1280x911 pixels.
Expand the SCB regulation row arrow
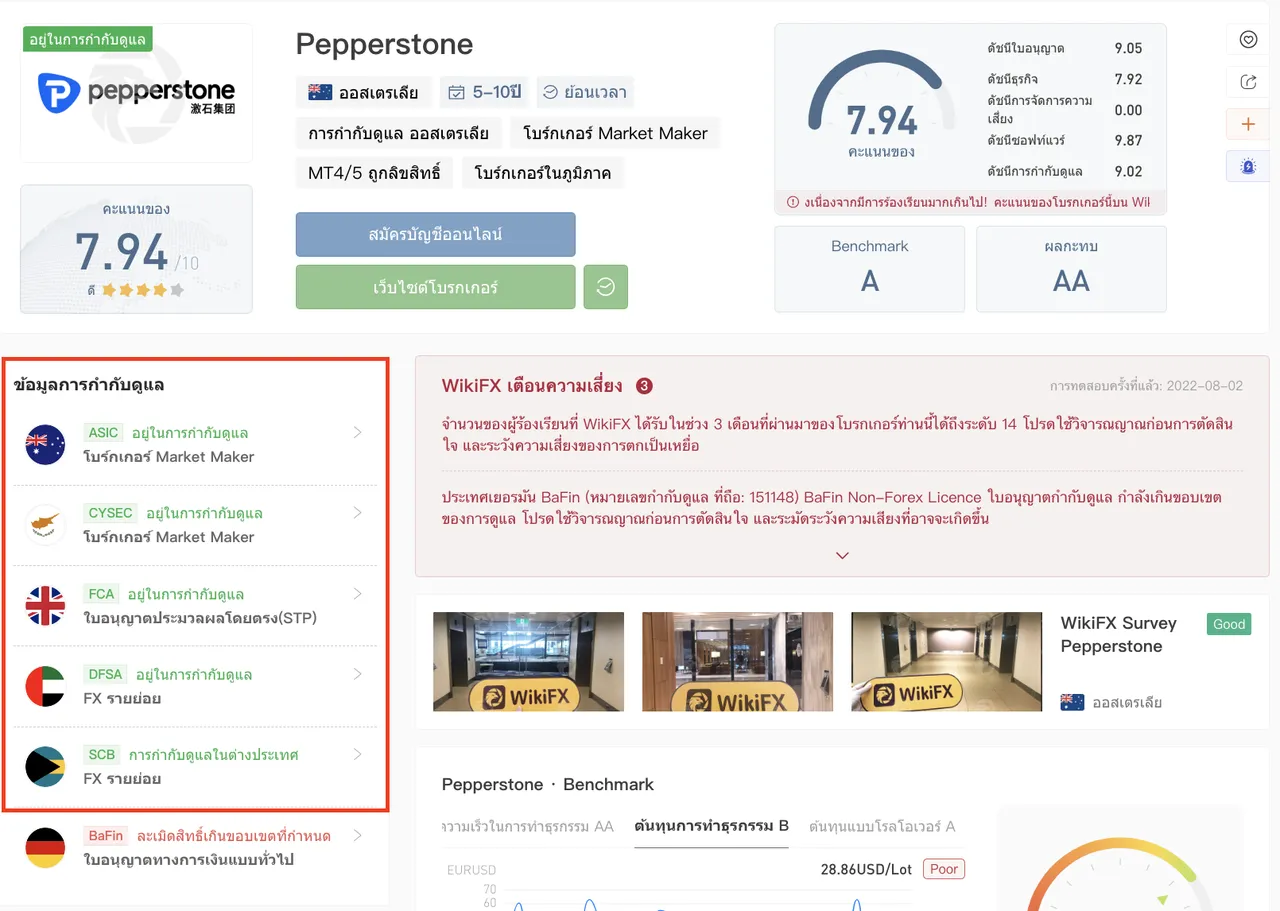click(357, 754)
